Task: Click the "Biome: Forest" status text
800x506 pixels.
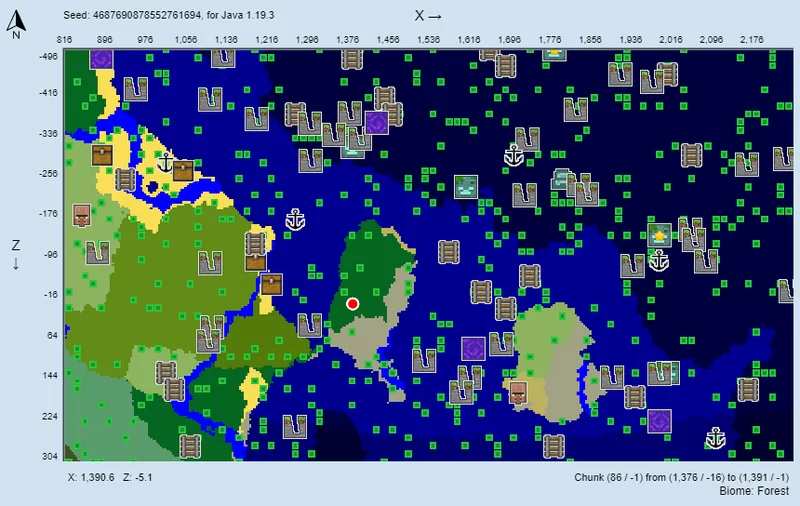Action: [x=754, y=492]
